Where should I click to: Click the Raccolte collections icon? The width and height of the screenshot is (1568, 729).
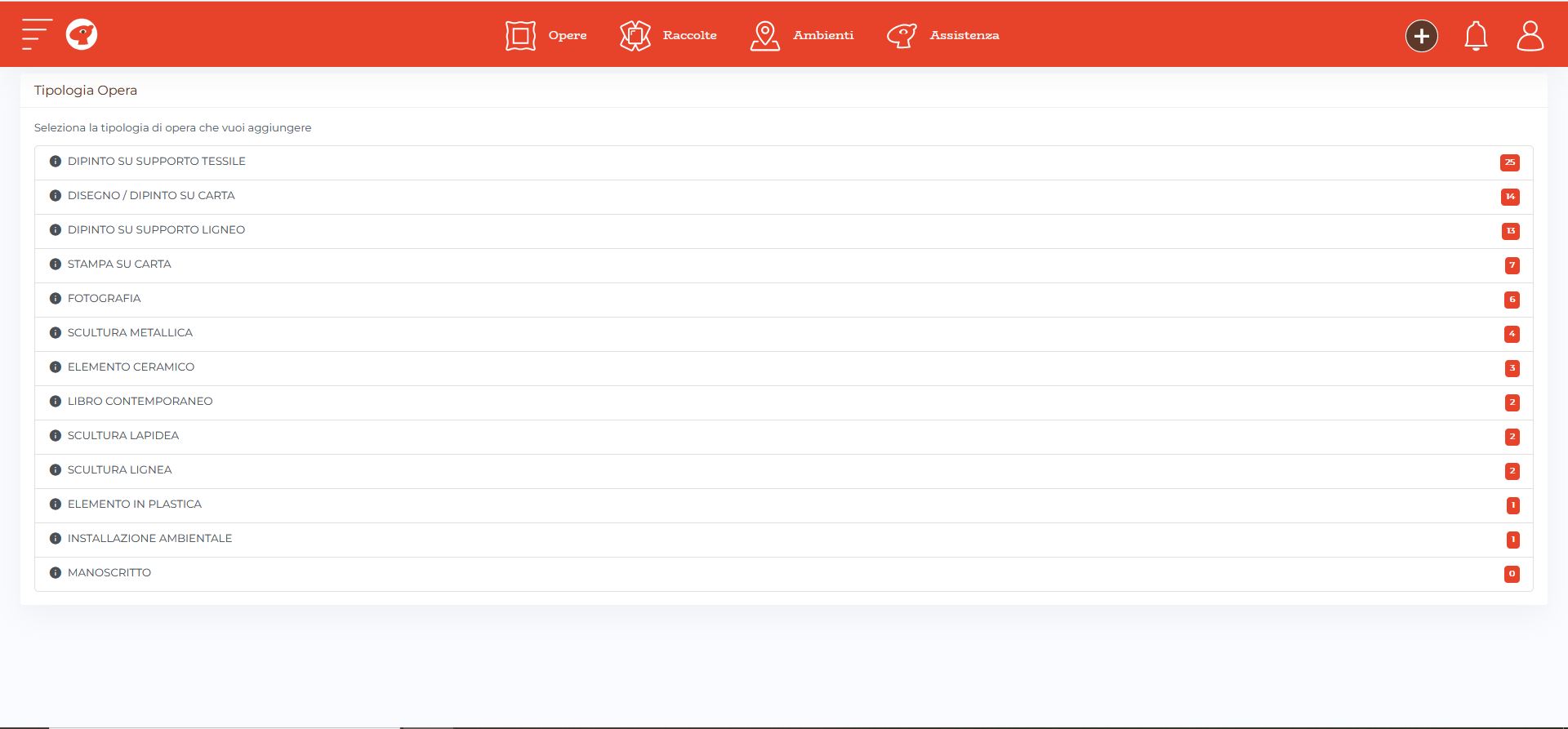click(x=635, y=35)
